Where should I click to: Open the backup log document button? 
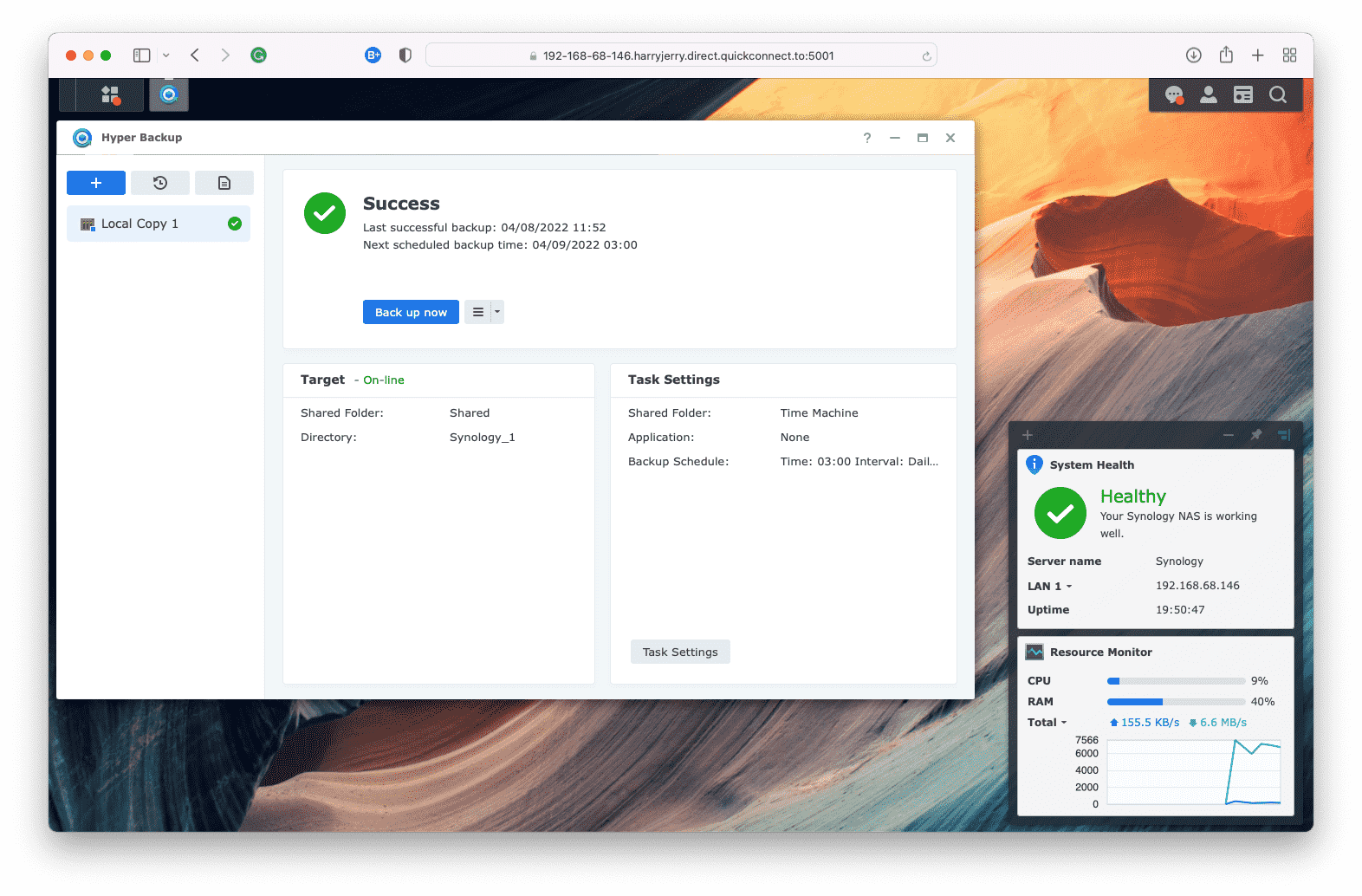(224, 183)
